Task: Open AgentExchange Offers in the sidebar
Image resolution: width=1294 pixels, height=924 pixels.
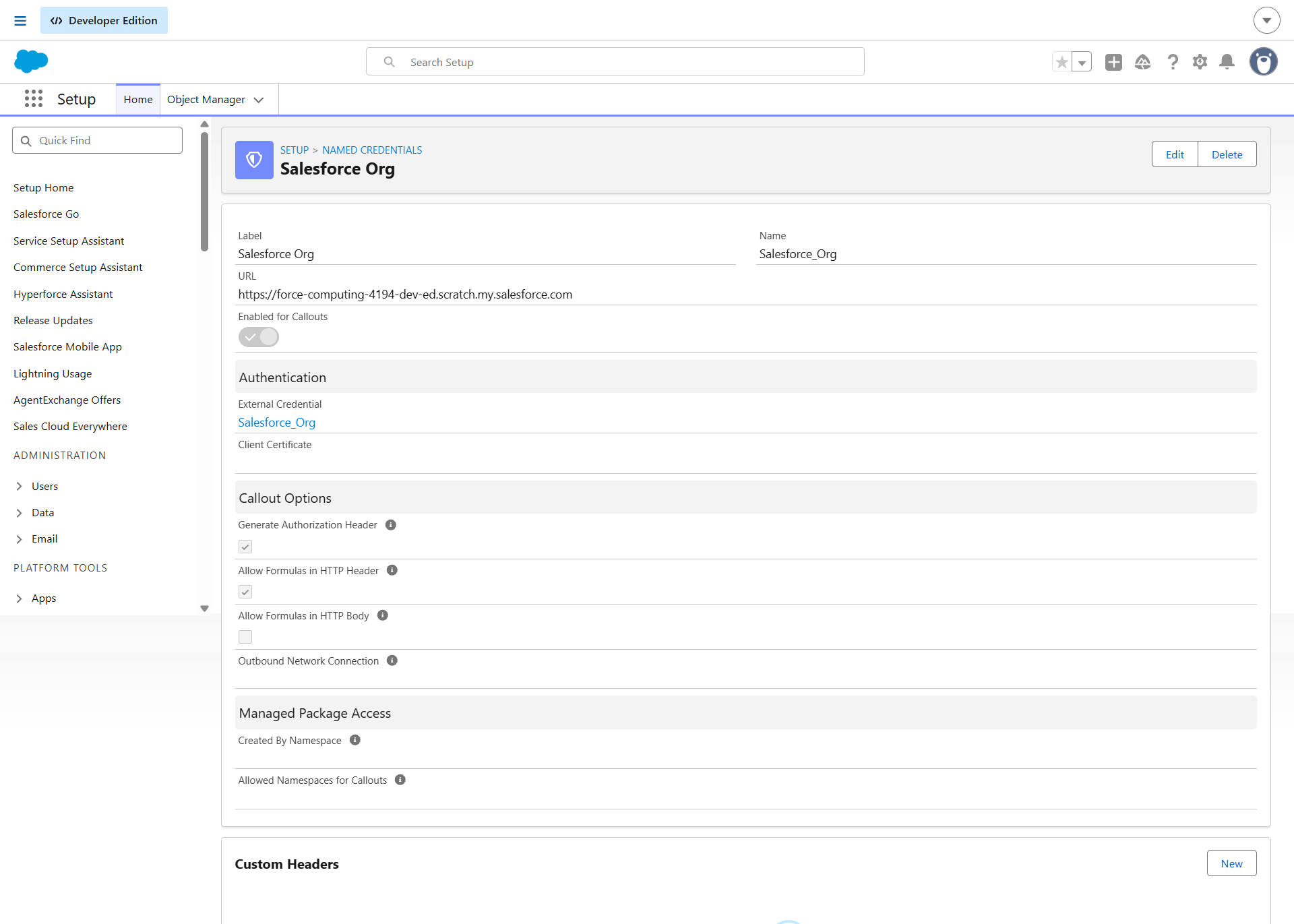Action: pos(67,400)
